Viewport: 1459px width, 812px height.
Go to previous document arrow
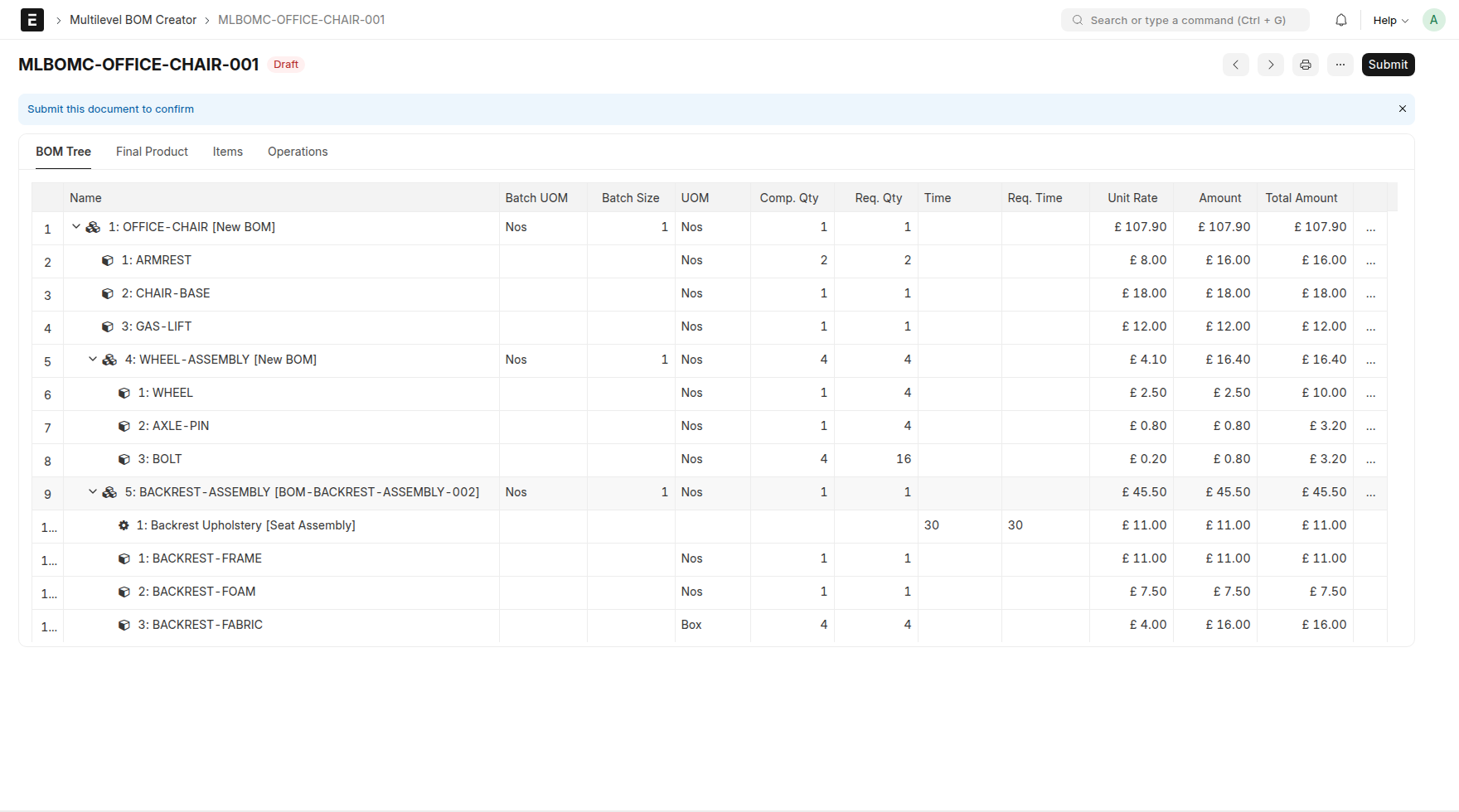[1235, 65]
